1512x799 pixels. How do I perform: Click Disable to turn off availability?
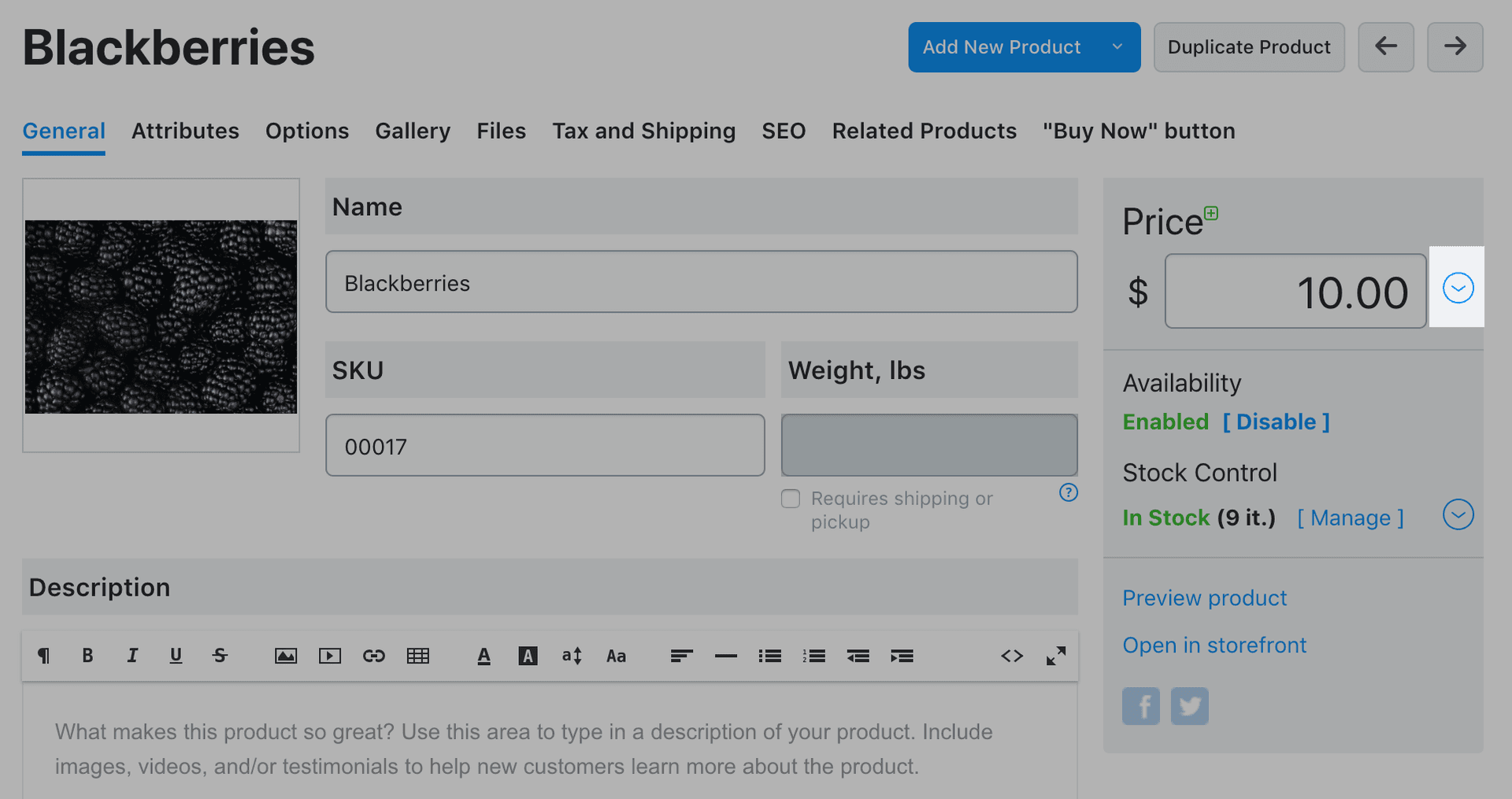pos(1276,422)
